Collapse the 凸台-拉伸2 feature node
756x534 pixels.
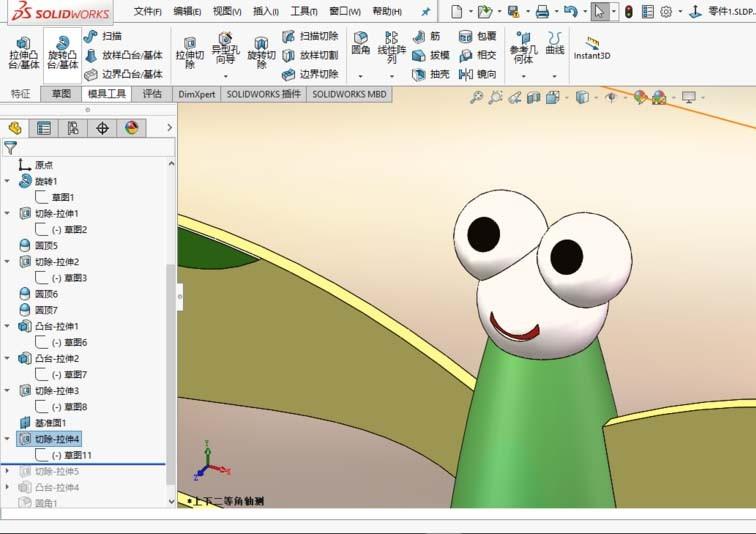tap(7, 359)
